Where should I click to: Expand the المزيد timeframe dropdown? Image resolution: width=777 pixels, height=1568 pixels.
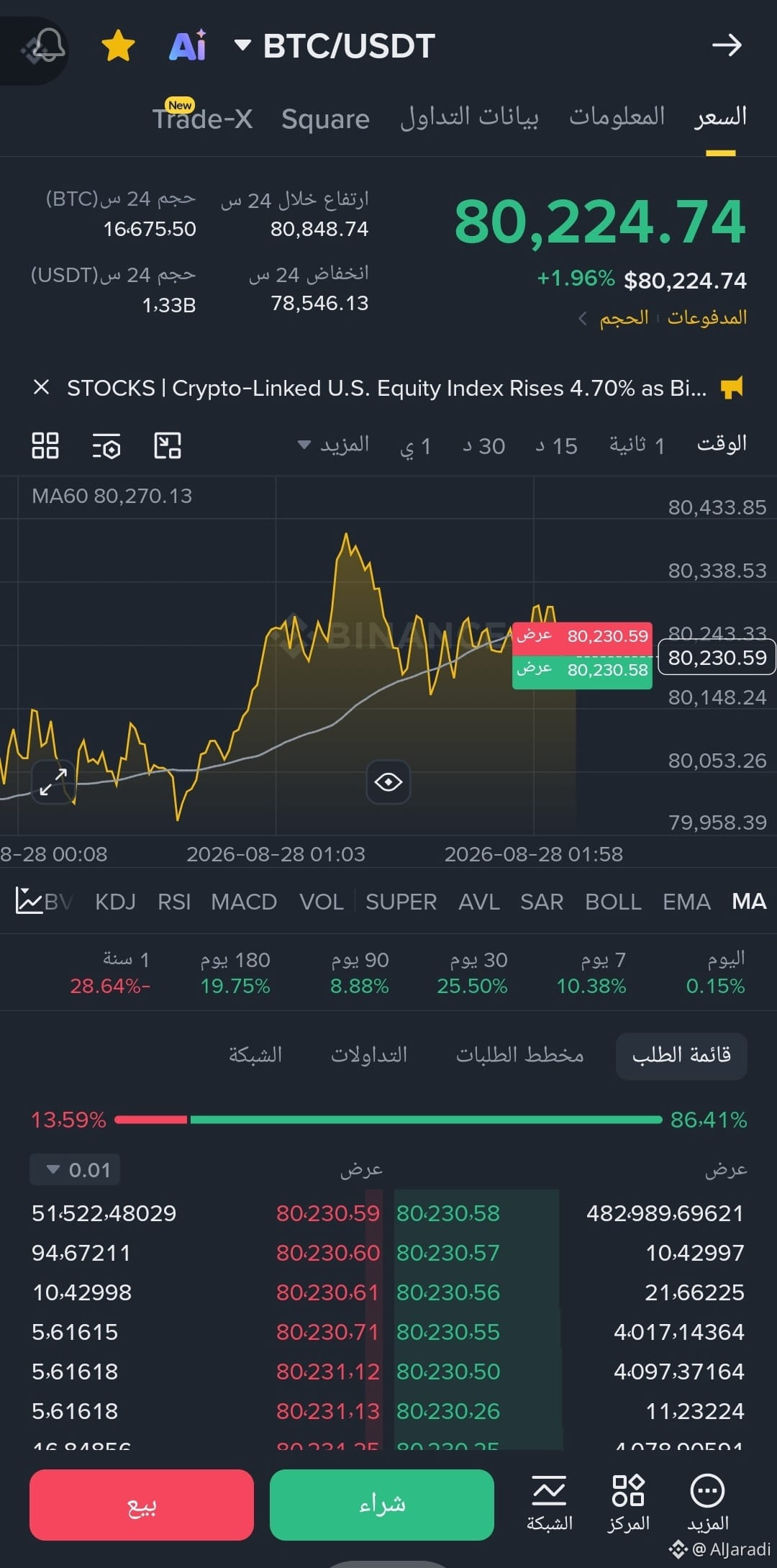pos(334,445)
